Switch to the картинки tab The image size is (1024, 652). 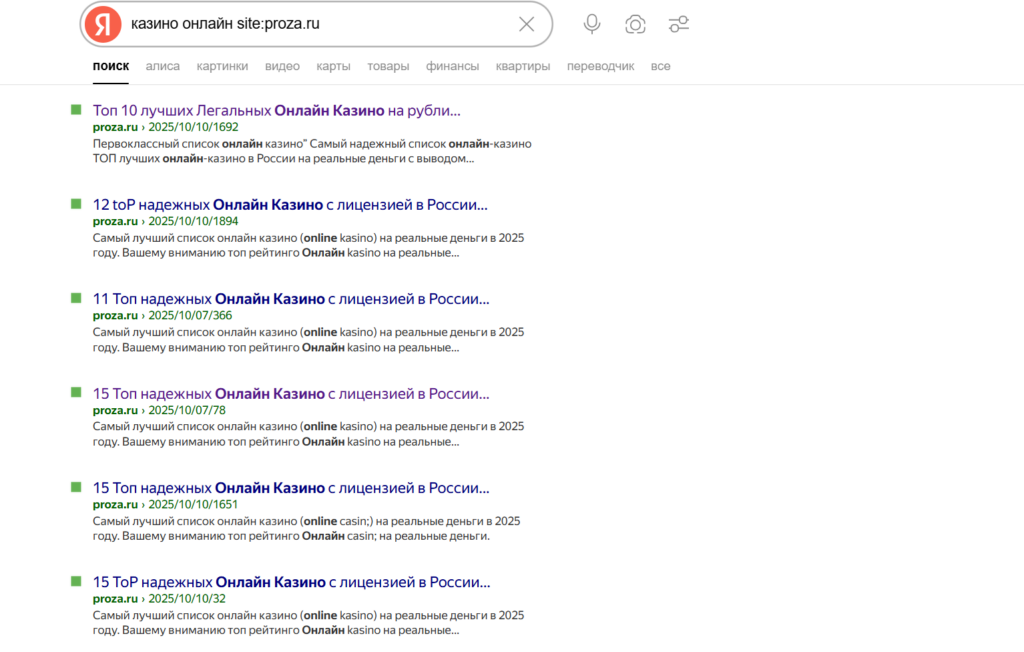[222, 66]
